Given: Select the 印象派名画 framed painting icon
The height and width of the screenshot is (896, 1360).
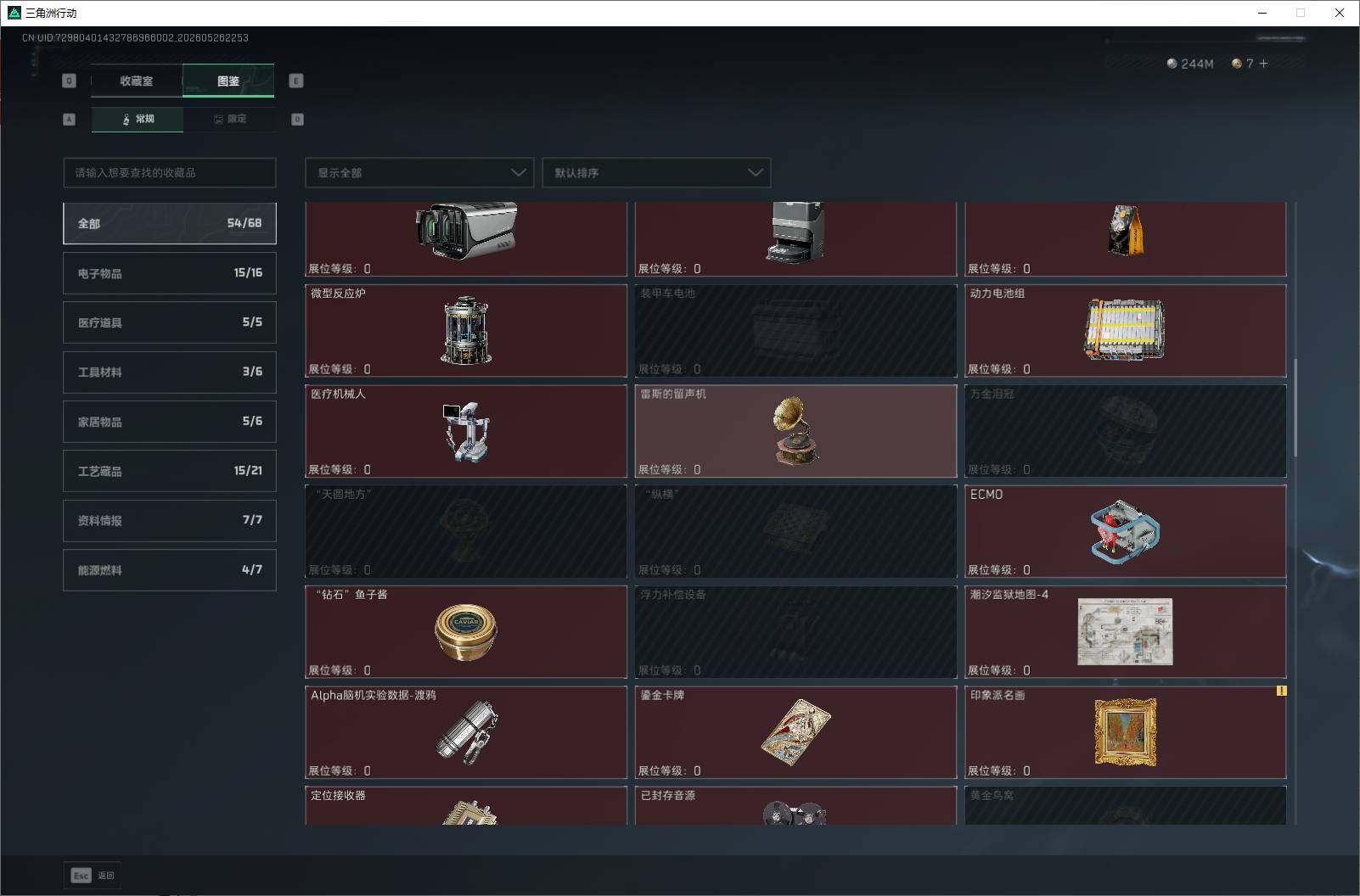Looking at the screenshot, I should point(1125,732).
